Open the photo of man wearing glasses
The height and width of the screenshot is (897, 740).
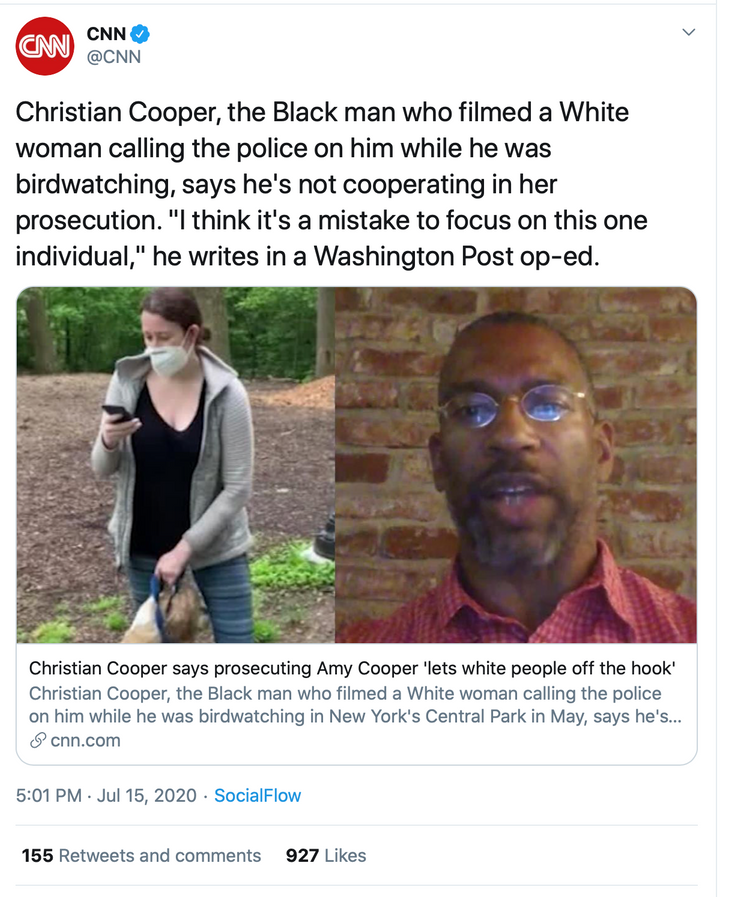pos(516,465)
